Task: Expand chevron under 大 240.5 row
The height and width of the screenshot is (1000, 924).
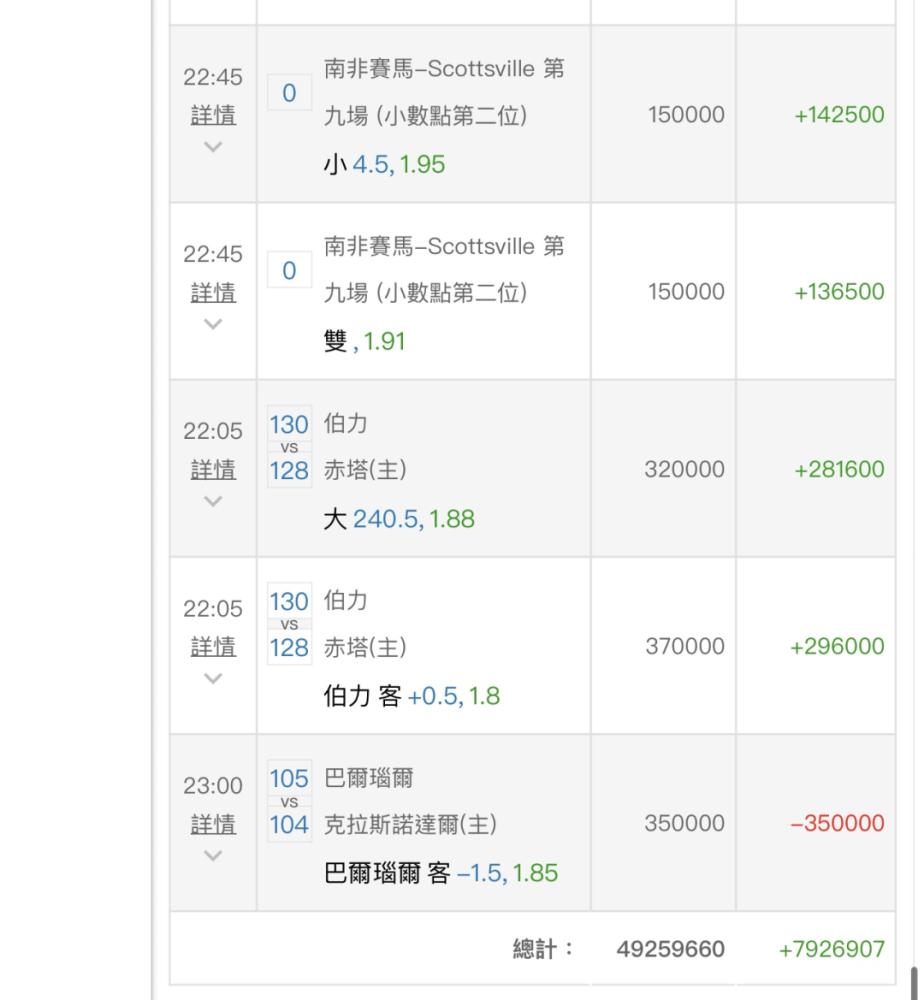Action: [212, 501]
